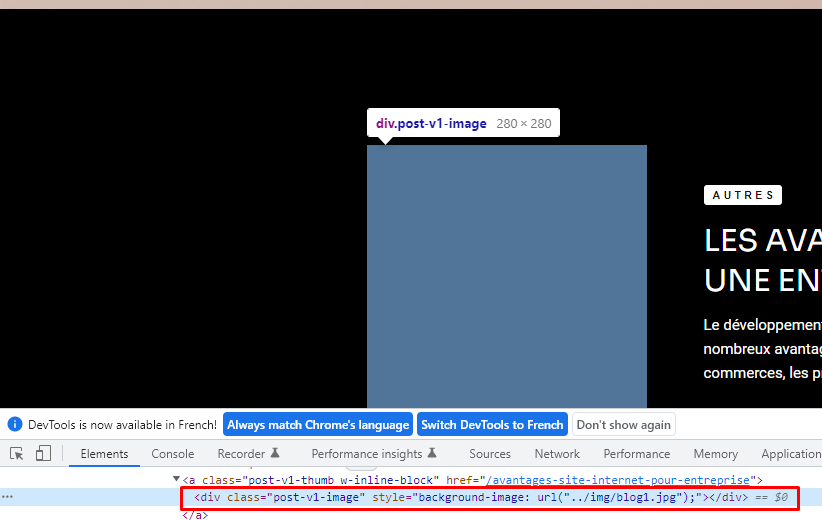This screenshot has height=520, width=822.
Task: Click Switch DevTools to French button
Action: click(x=492, y=425)
